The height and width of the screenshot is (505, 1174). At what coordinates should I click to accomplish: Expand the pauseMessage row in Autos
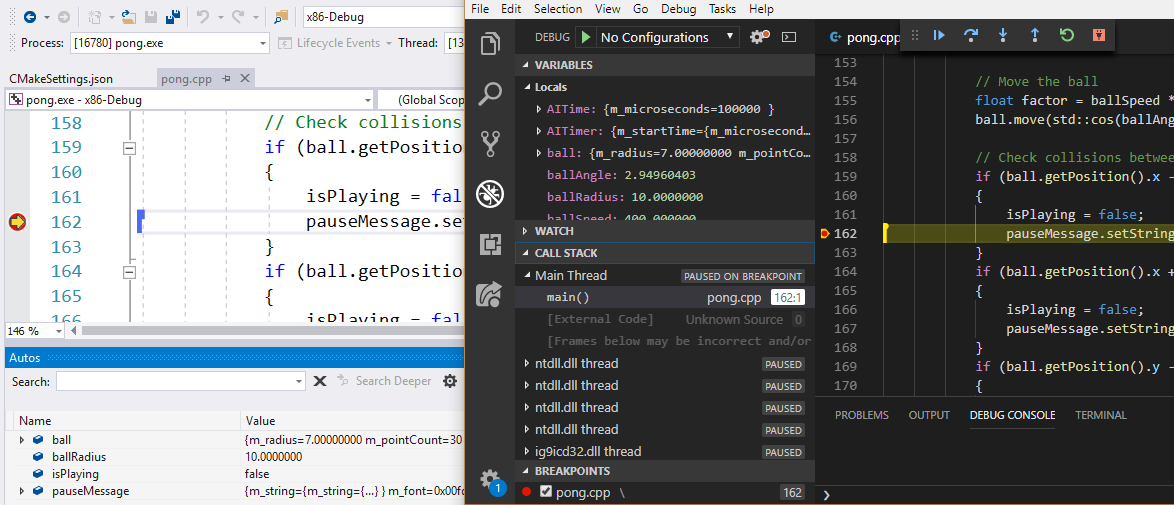(22, 491)
